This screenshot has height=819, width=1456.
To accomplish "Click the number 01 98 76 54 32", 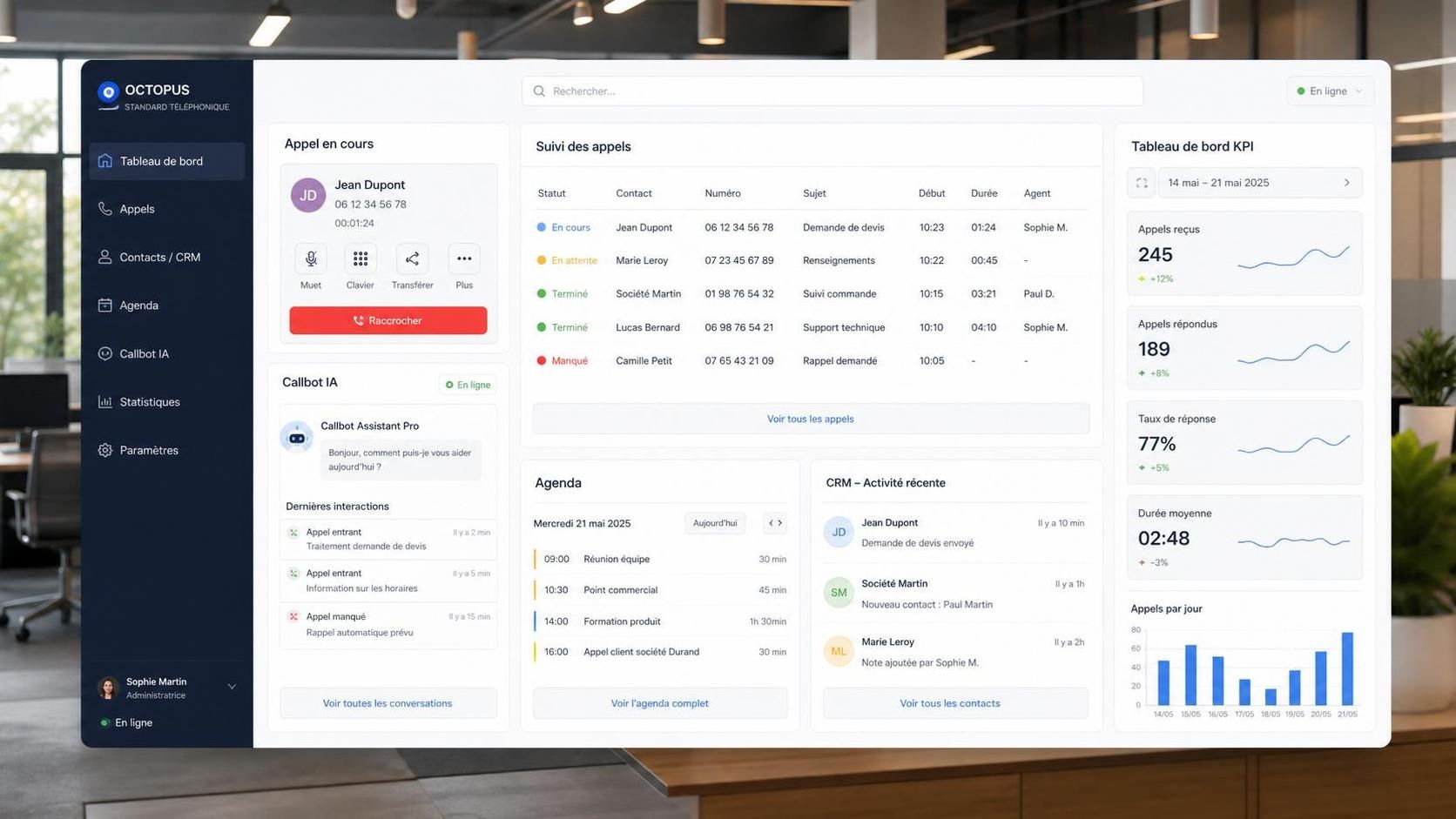I will pyautogui.click(x=739, y=294).
